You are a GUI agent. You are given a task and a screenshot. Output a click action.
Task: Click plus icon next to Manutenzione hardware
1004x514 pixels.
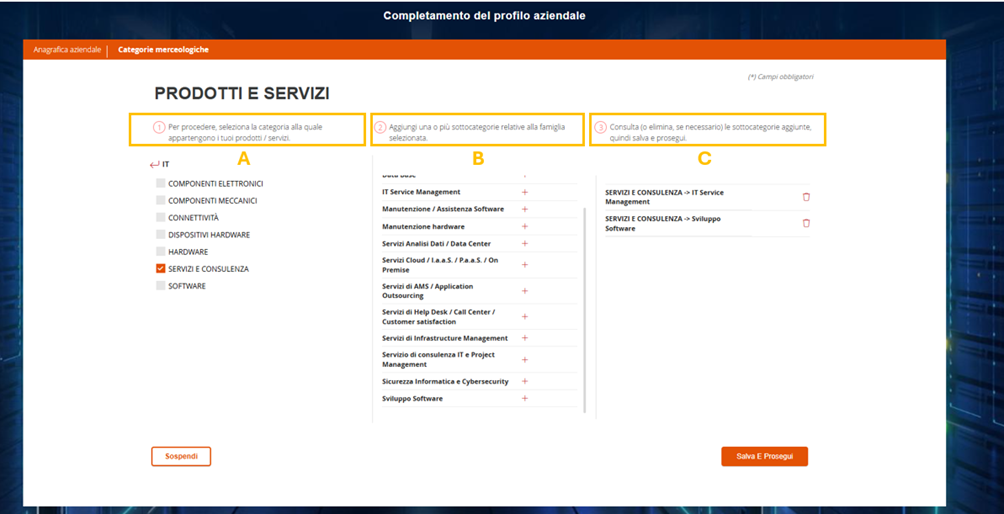coord(524,227)
